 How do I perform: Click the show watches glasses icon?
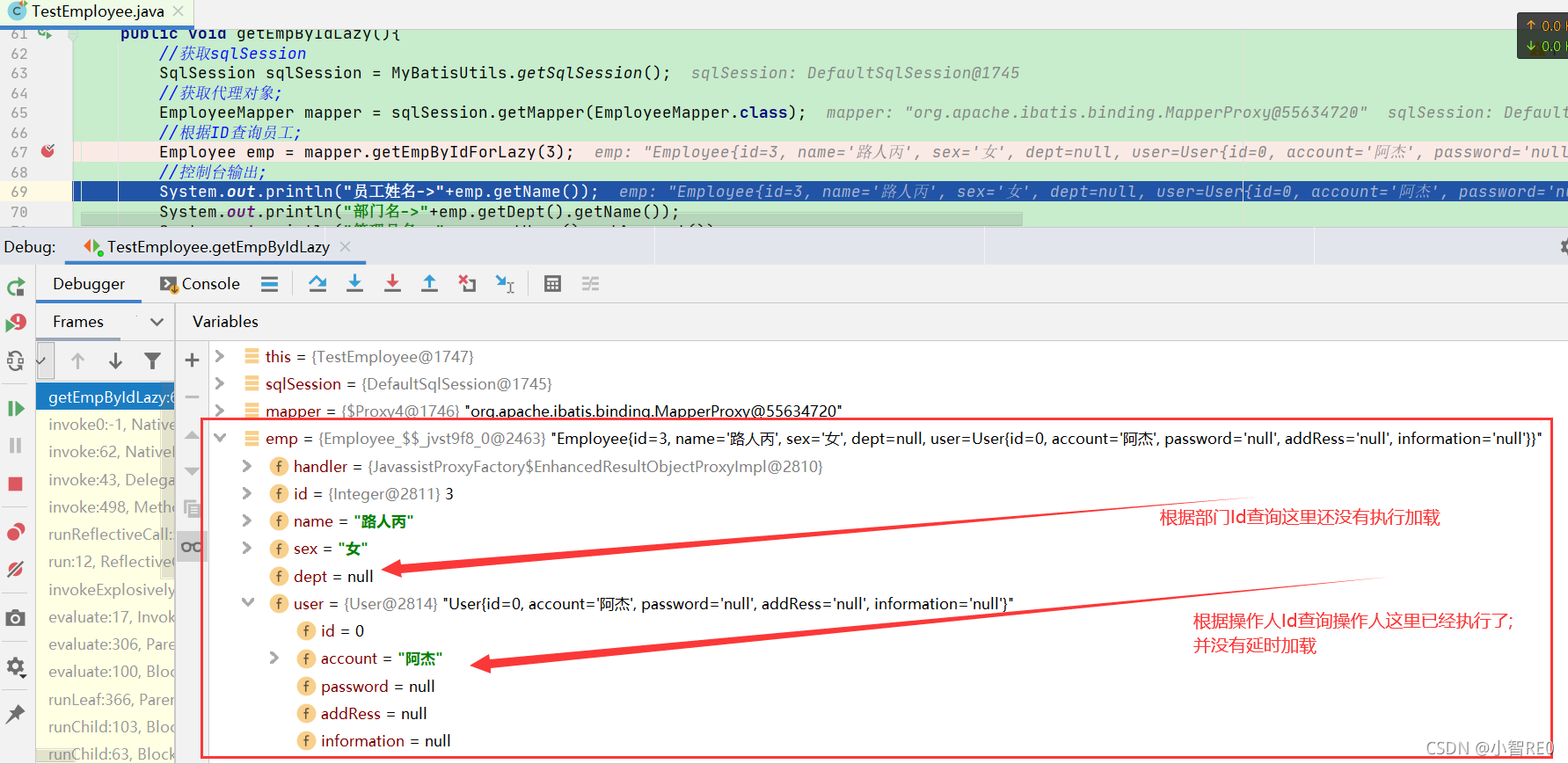[x=191, y=547]
